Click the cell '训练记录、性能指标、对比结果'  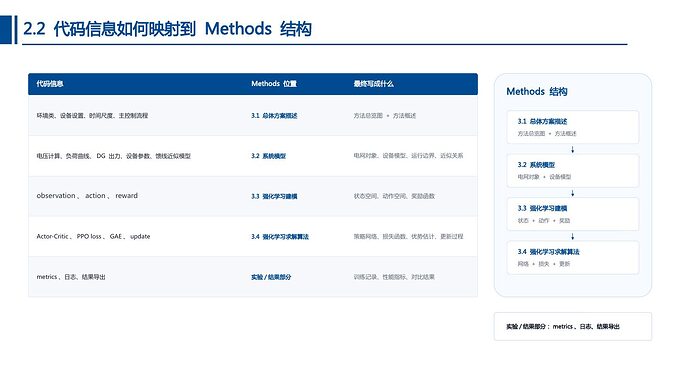tap(394, 277)
